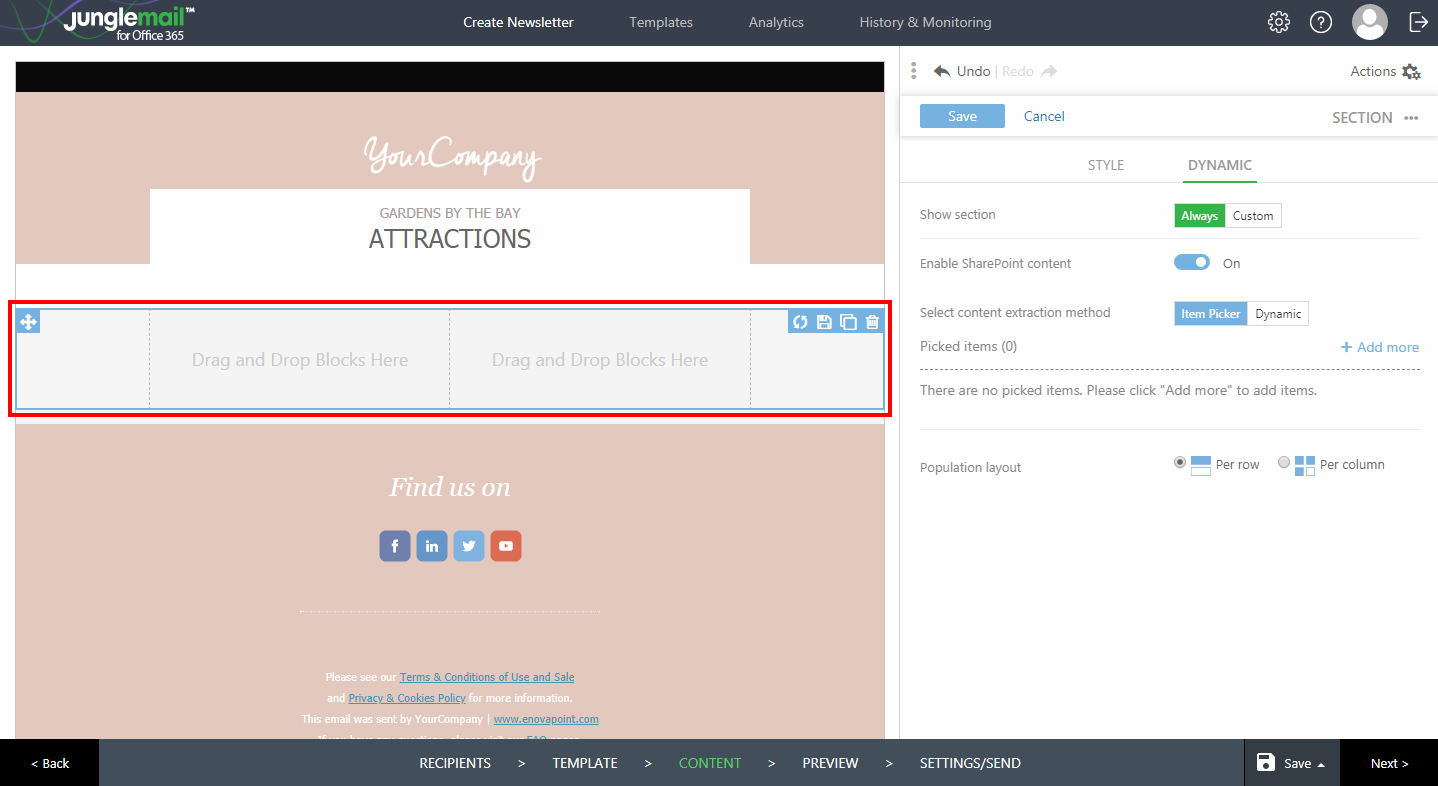
Task: Open the Privacy & Cookies Policy link
Action: [406, 697]
